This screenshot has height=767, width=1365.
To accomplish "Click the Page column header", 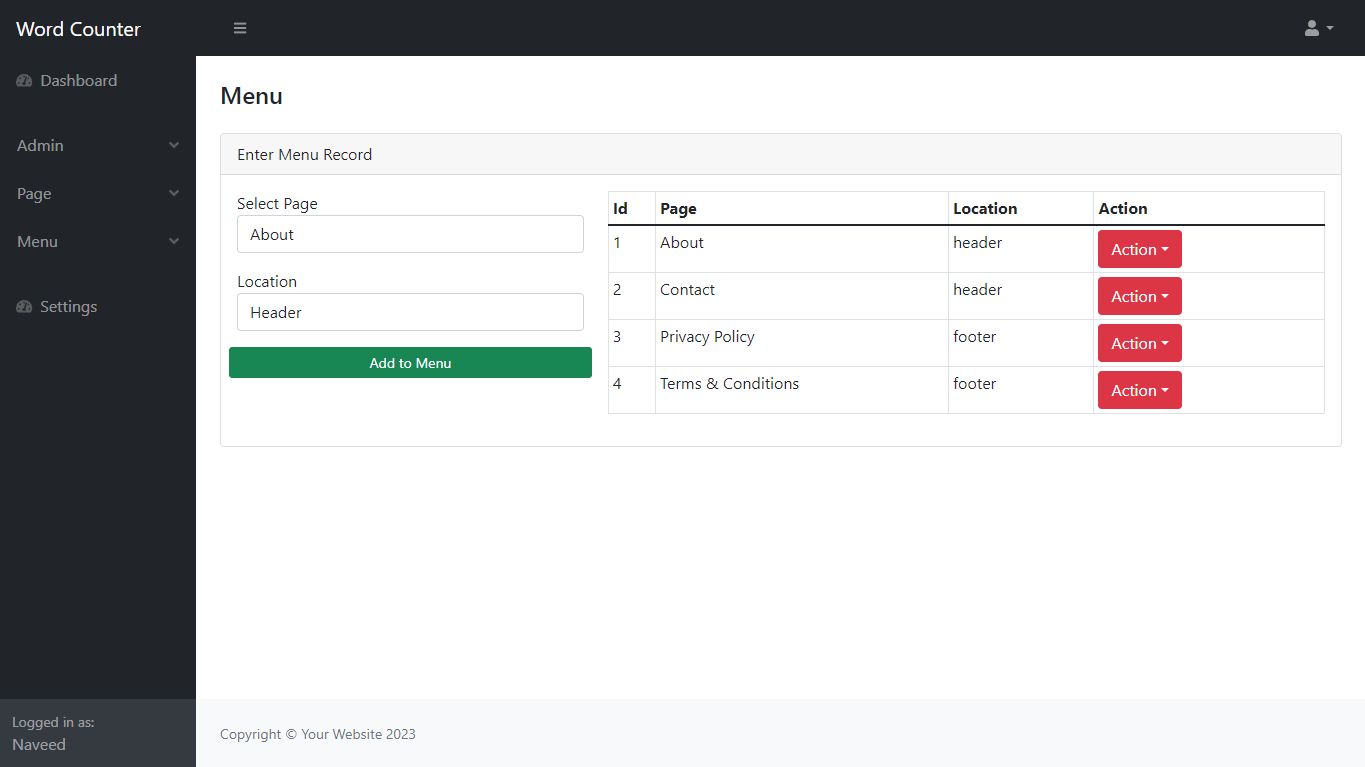I will point(678,209).
